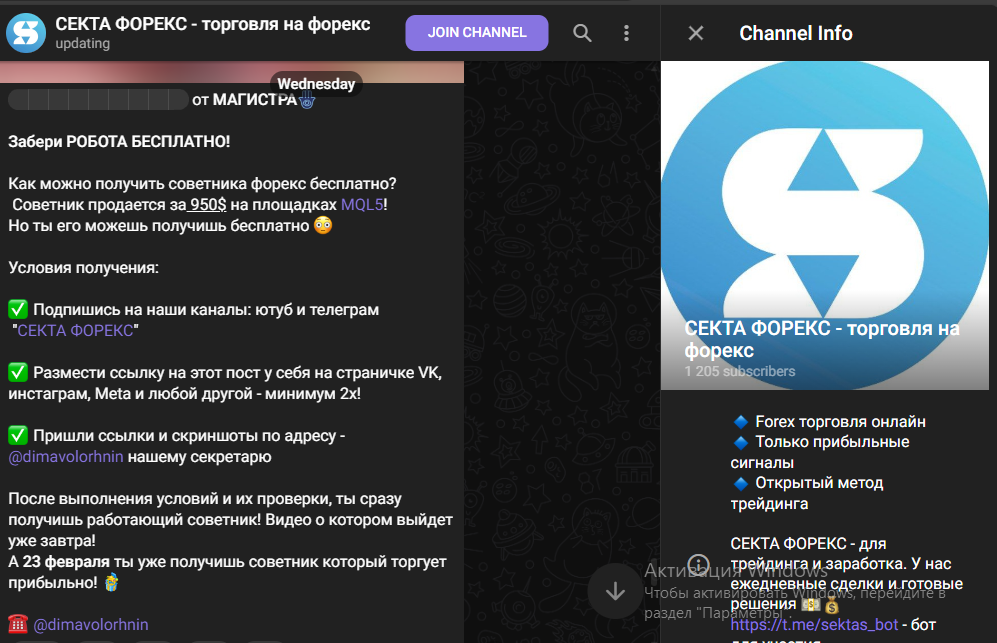Click the Channel Info panel title
Image resolution: width=997 pixels, height=643 pixels.
click(x=795, y=33)
